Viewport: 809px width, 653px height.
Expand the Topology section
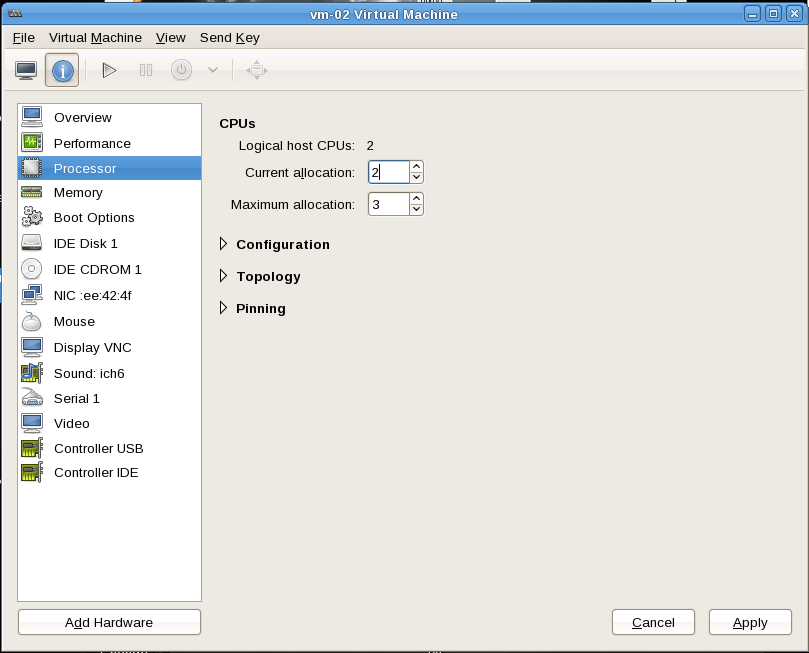224,276
